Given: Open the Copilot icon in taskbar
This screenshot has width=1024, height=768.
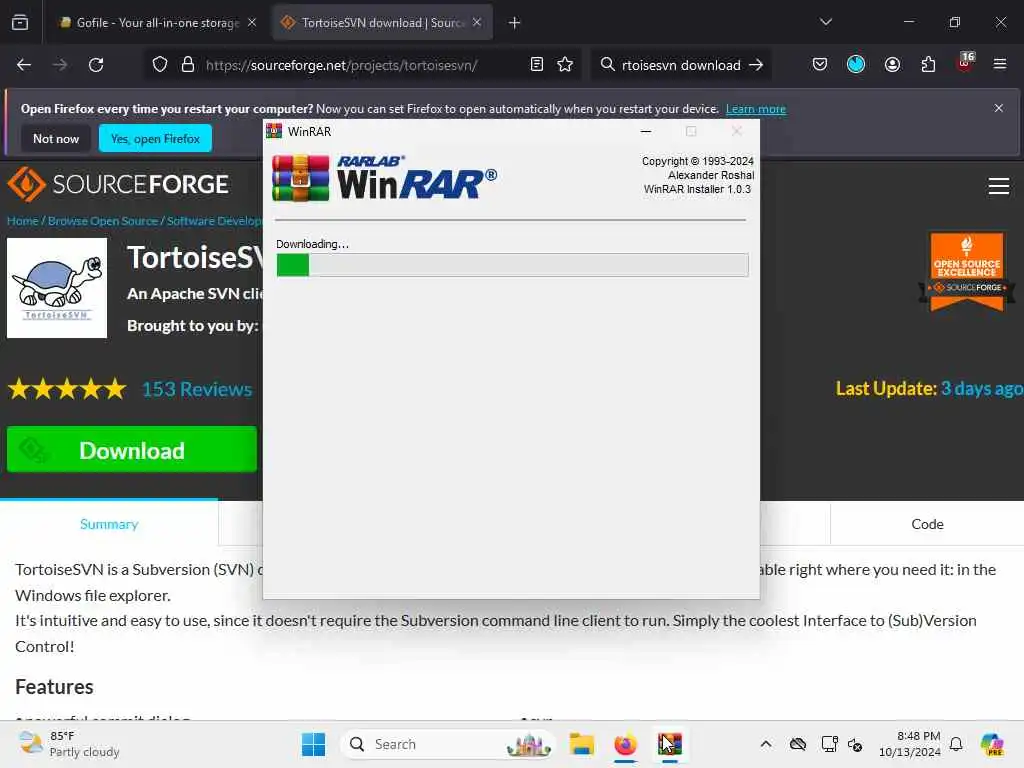Looking at the screenshot, I should click(x=992, y=744).
